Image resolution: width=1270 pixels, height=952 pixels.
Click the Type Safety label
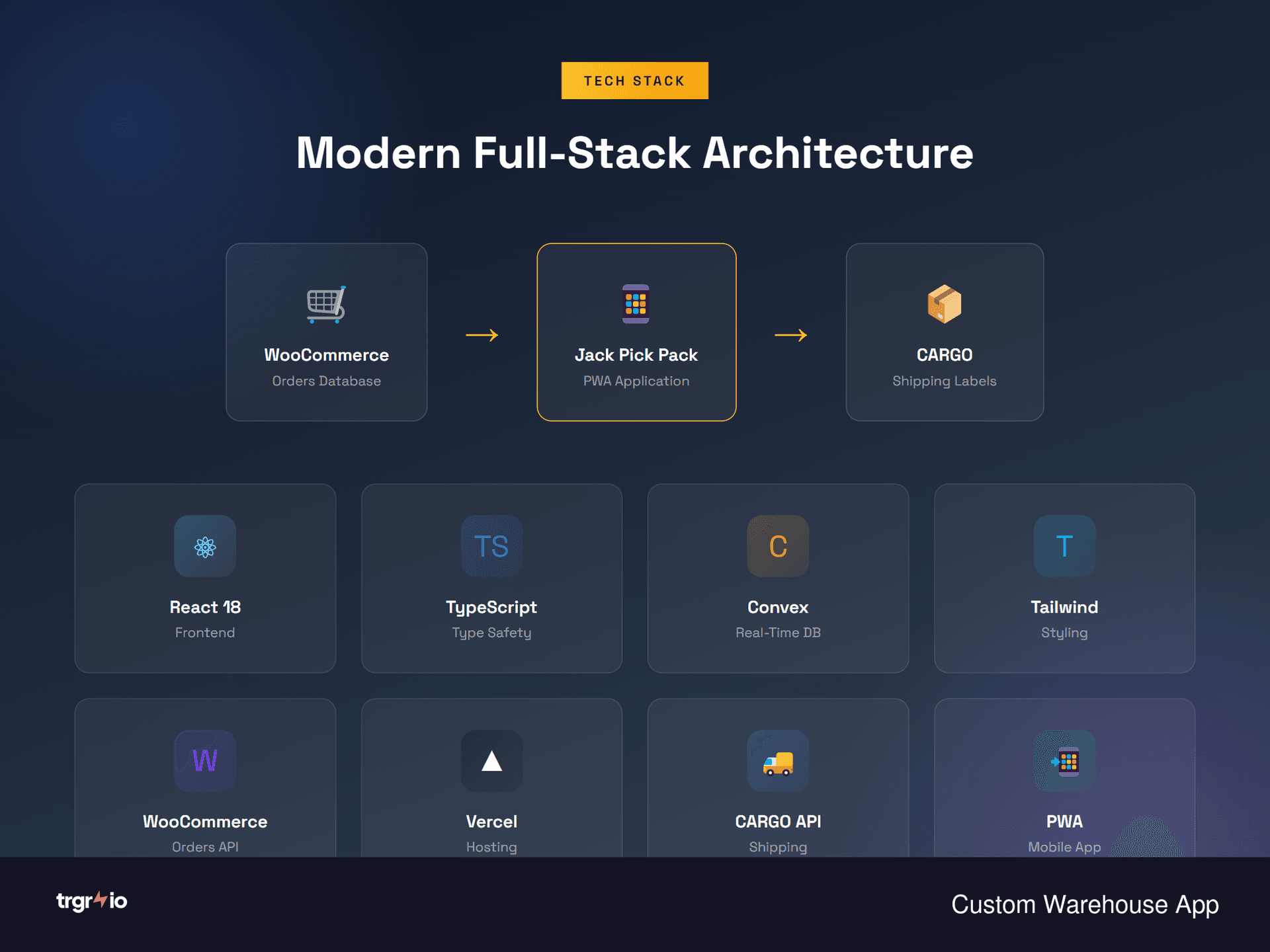(491, 633)
